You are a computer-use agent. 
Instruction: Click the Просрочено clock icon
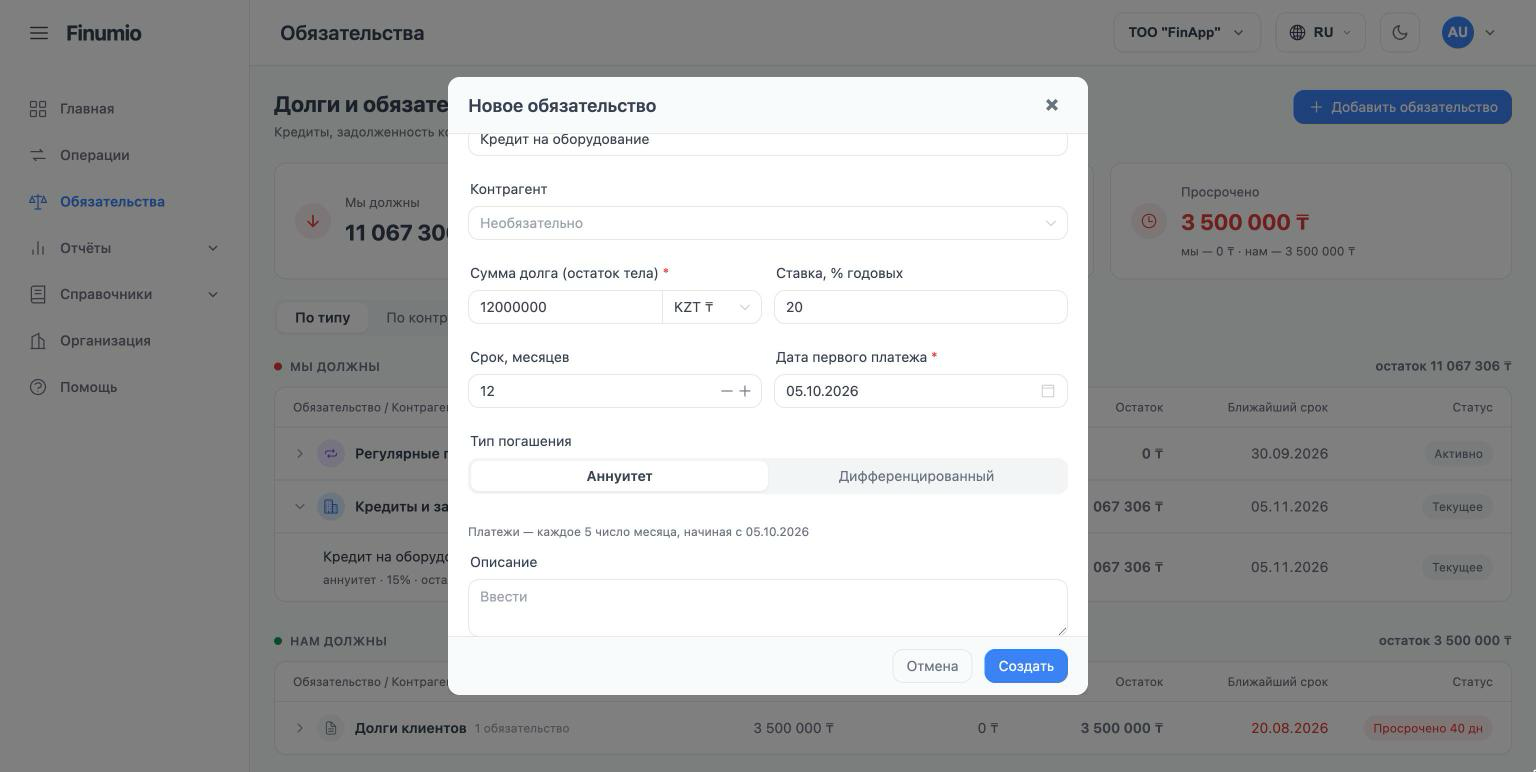click(1148, 221)
